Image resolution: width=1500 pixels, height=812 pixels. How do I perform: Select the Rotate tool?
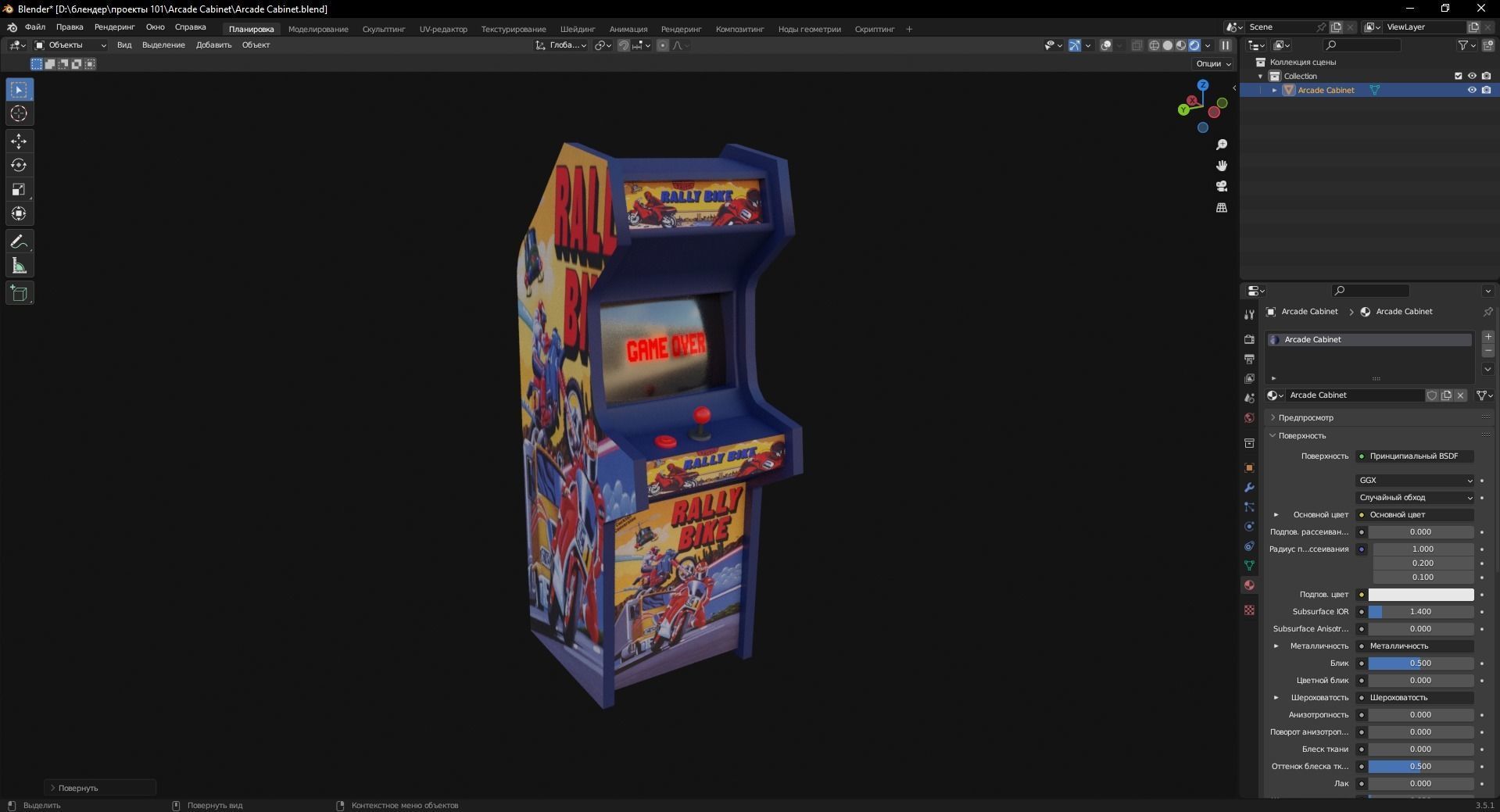pos(19,166)
